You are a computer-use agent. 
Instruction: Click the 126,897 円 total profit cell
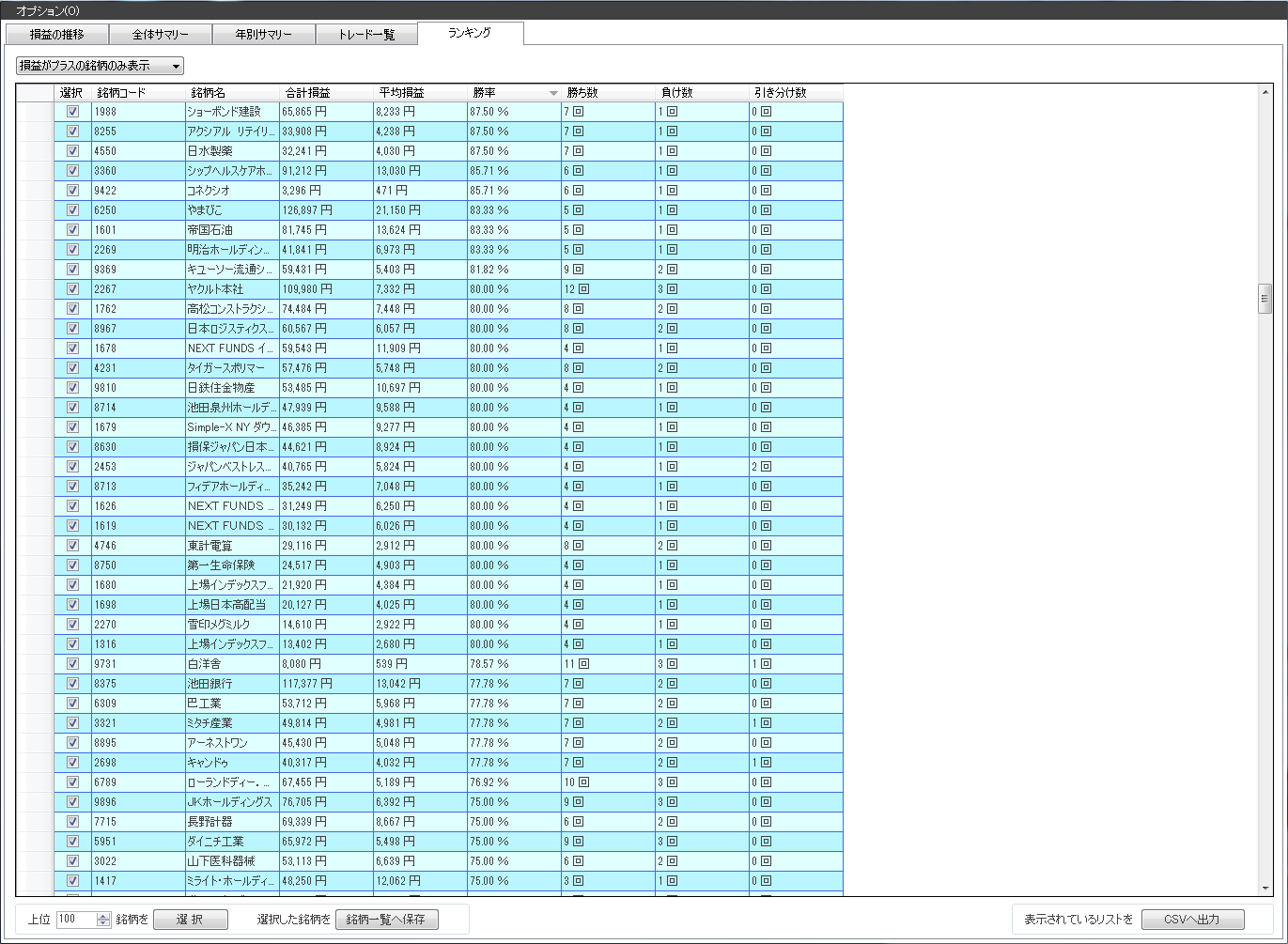[x=326, y=210]
